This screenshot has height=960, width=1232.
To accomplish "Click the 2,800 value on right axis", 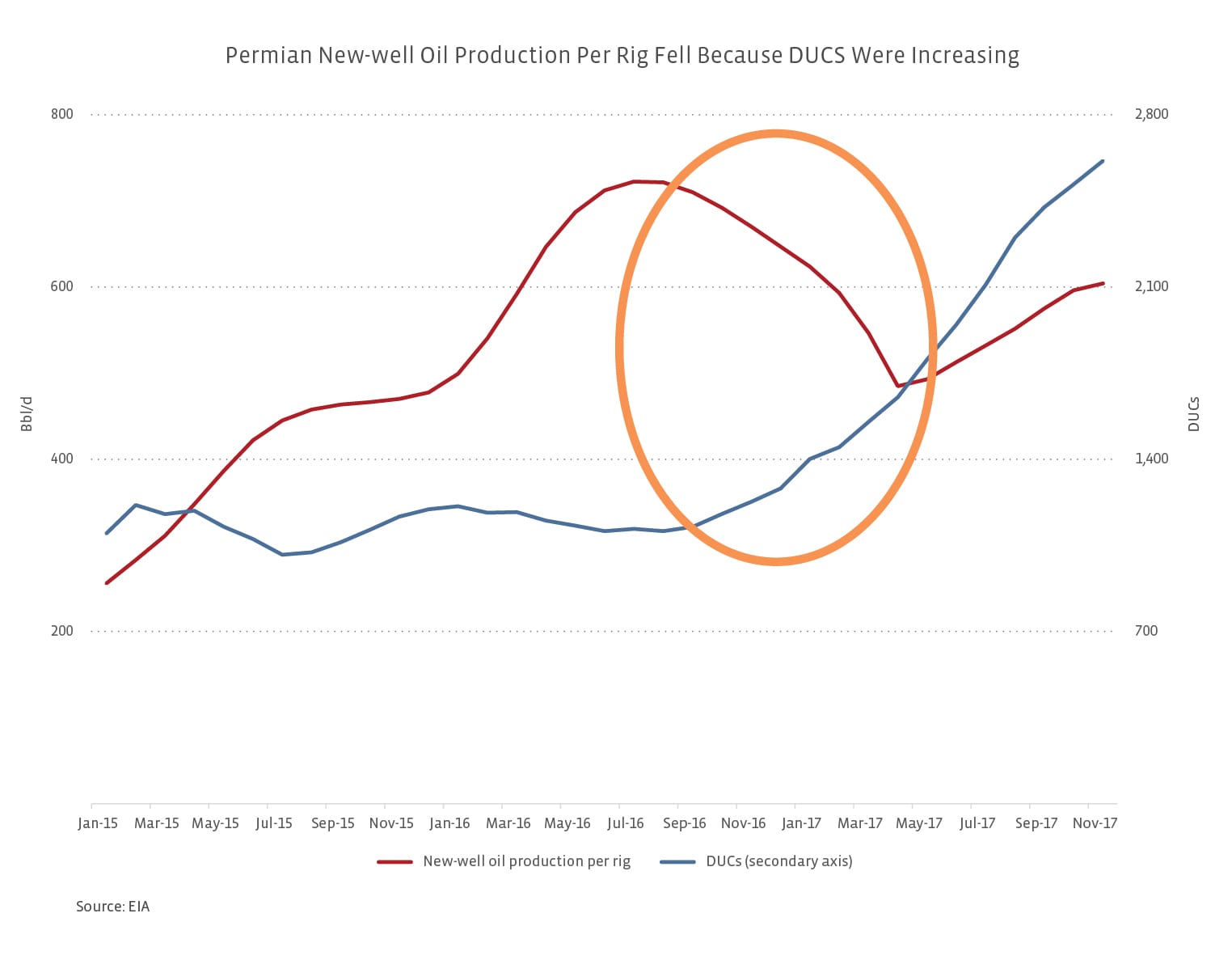I will (x=1151, y=114).
